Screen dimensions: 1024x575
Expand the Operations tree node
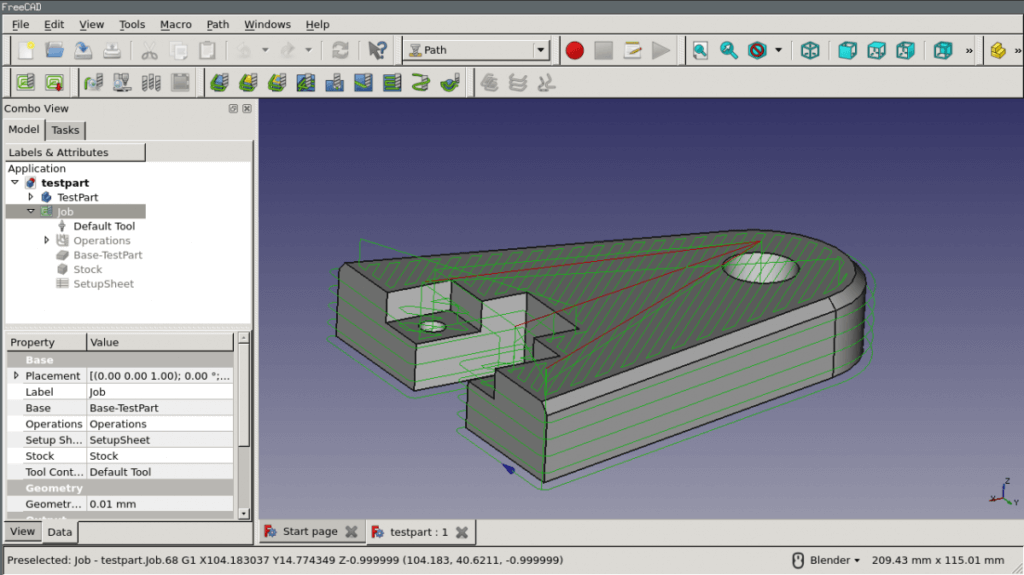pos(47,240)
